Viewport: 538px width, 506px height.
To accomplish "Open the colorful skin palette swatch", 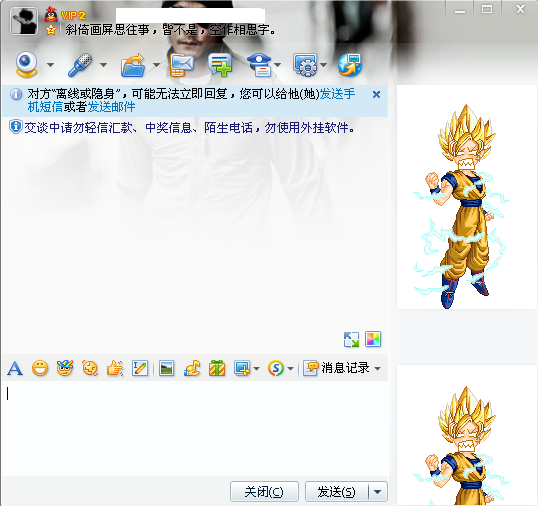I will 373,340.
